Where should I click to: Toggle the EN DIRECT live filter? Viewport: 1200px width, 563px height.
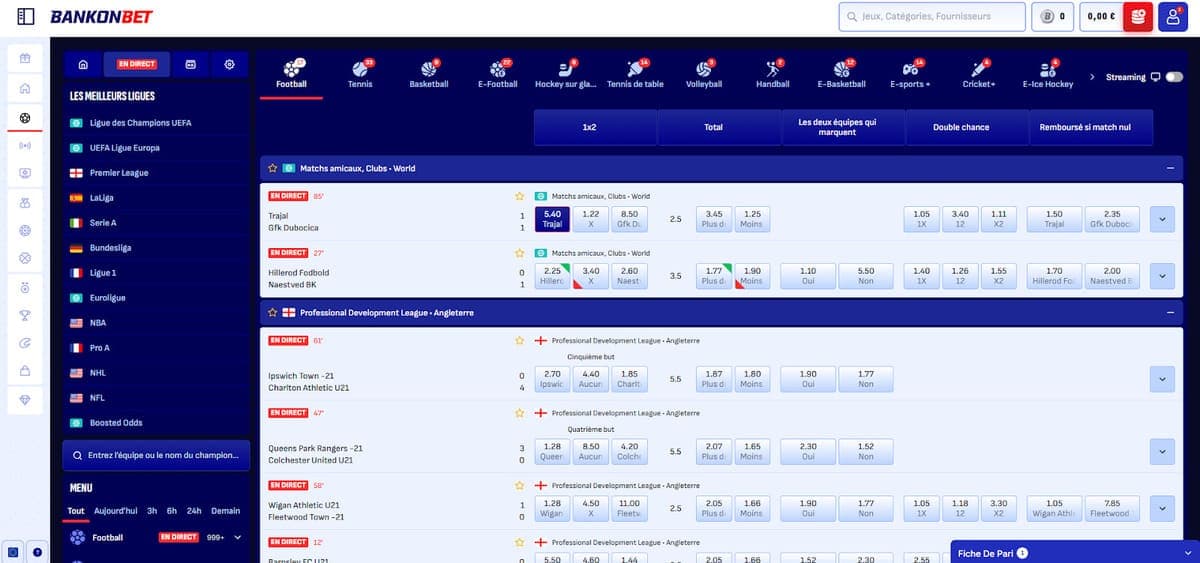click(x=136, y=64)
